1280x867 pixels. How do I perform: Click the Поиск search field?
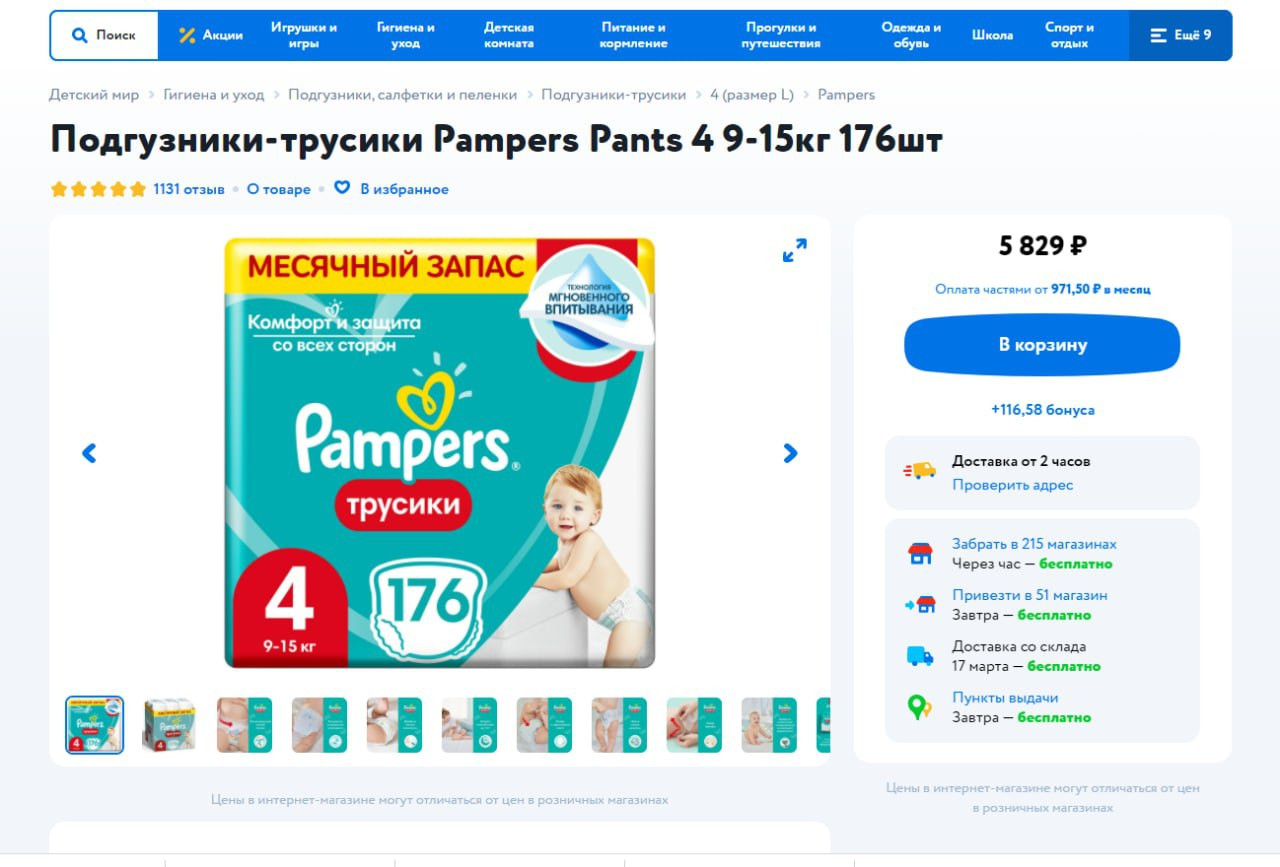104,35
